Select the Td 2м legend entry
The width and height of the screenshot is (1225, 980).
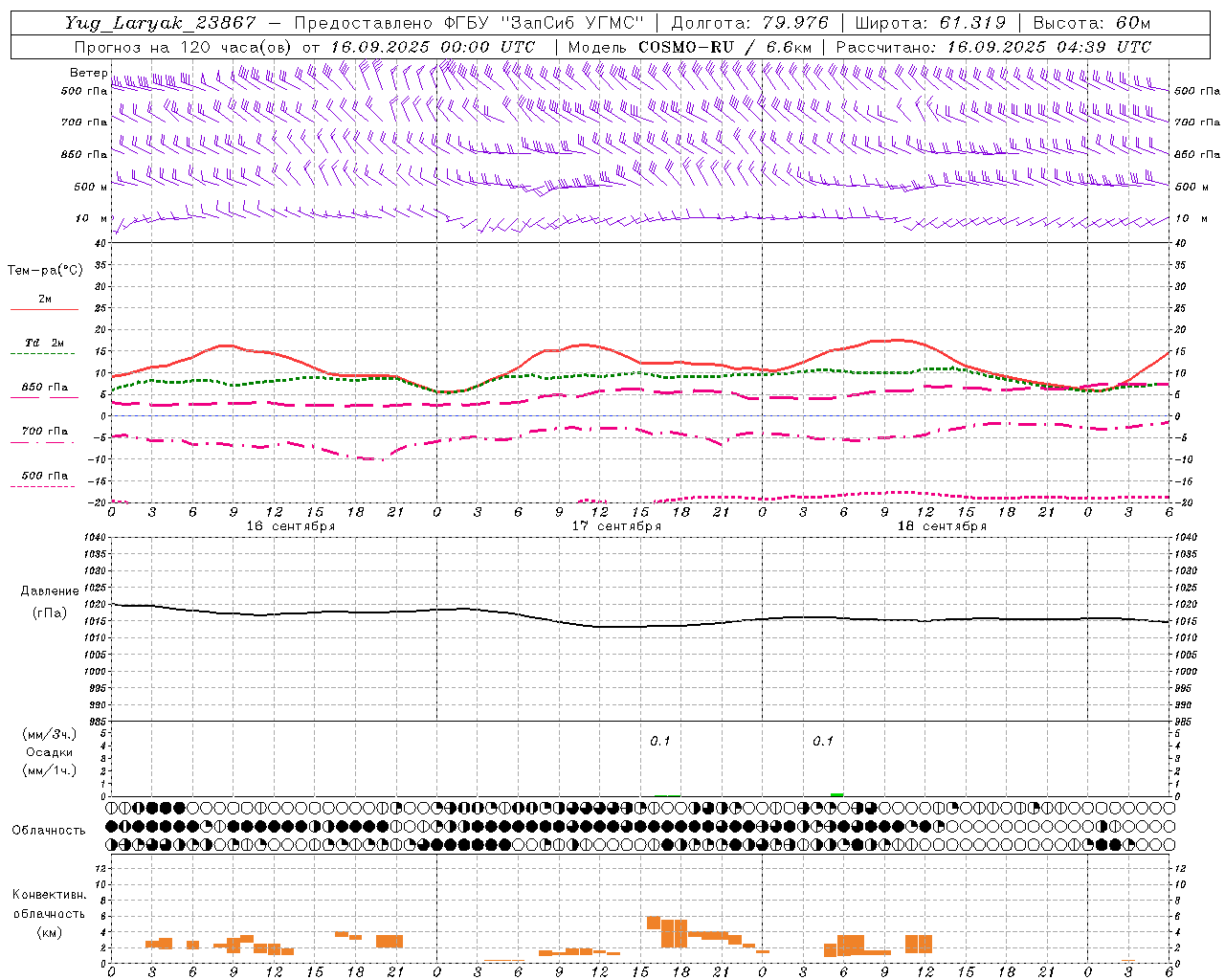44,343
